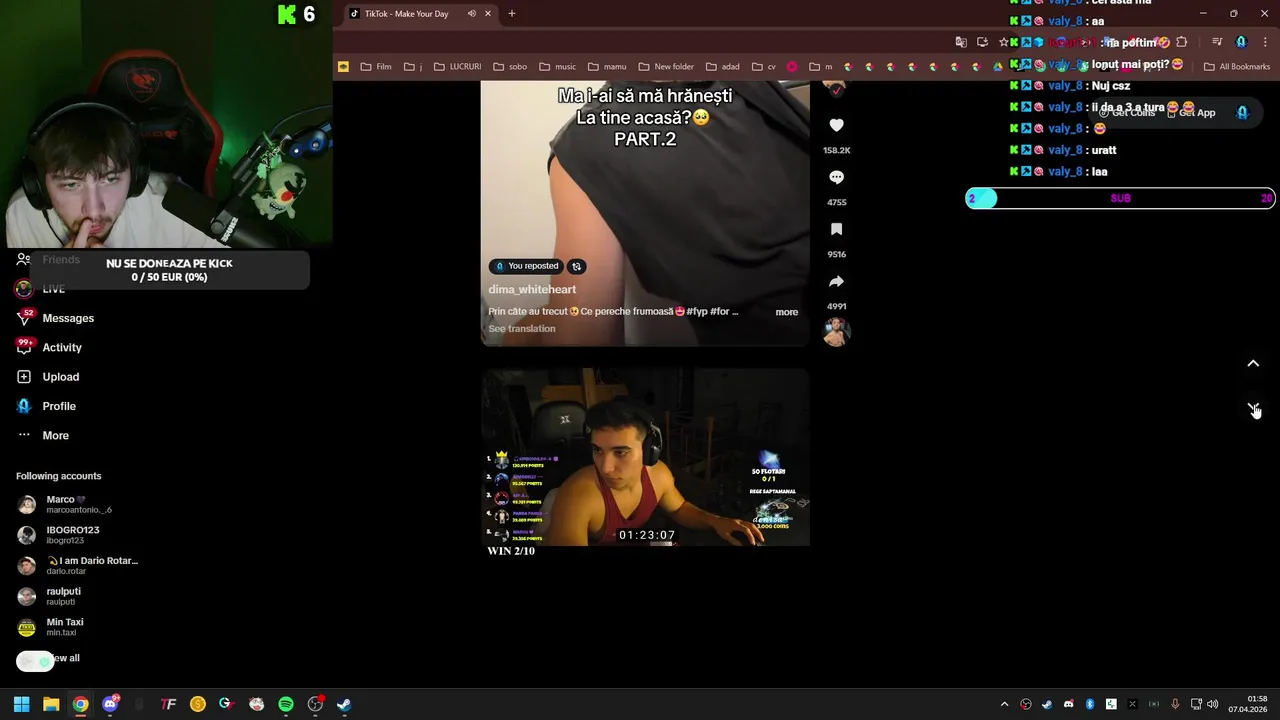Open raulputi following account
Screen dimensions: 1280x720
pos(50,596)
